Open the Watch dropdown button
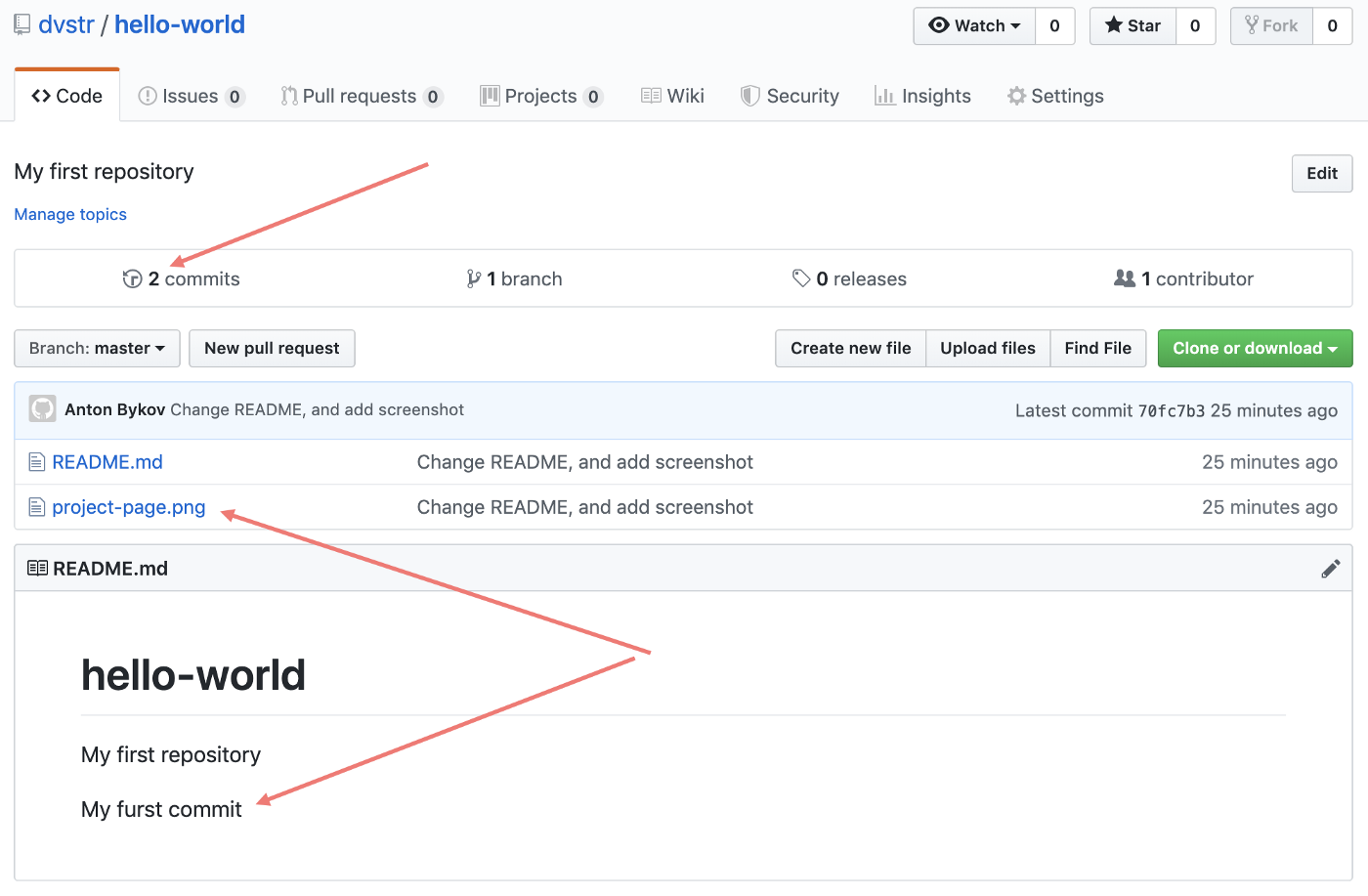This screenshot has width=1368, height=896. click(974, 26)
